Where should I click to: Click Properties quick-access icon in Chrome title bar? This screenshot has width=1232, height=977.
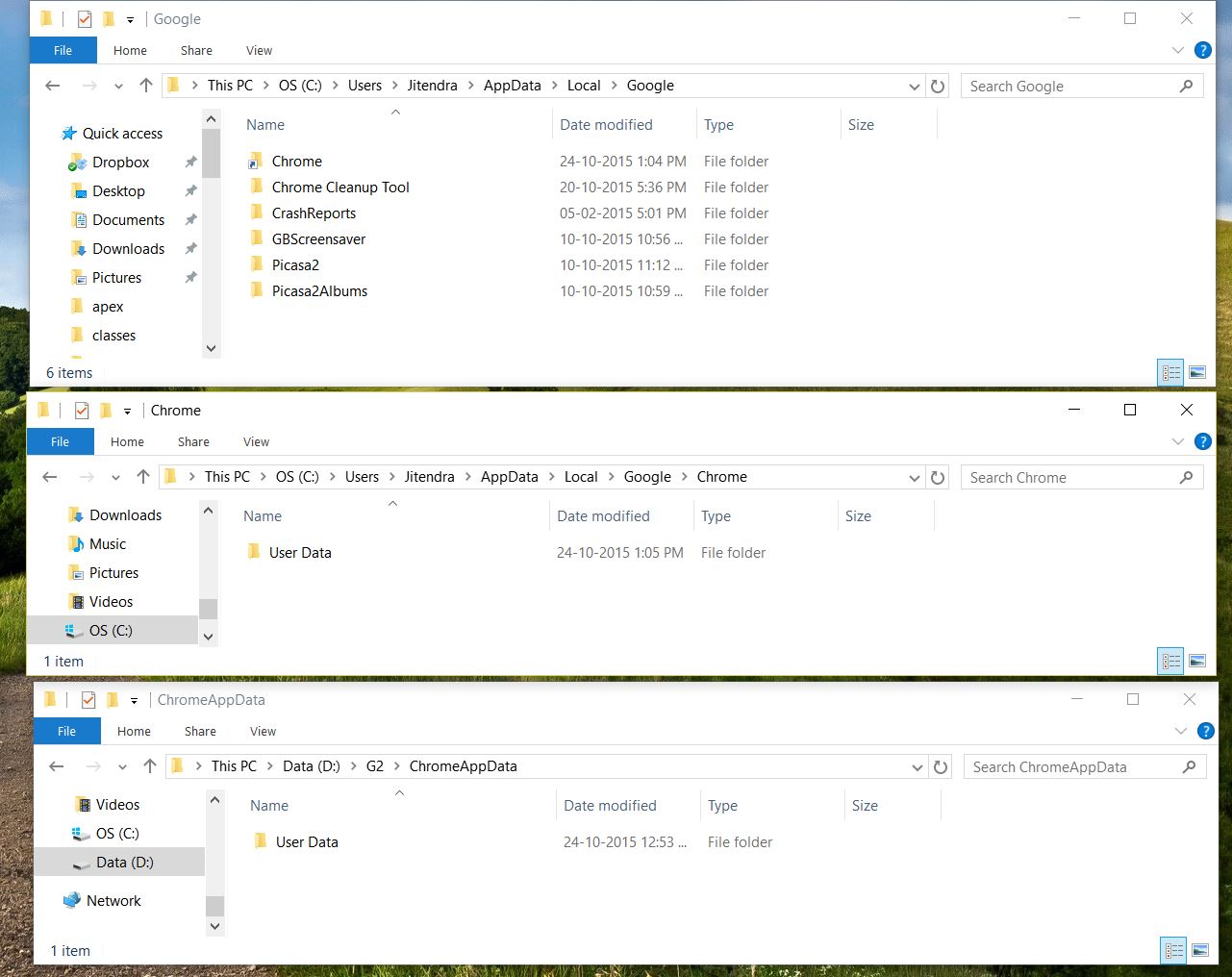(x=82, y=411)
